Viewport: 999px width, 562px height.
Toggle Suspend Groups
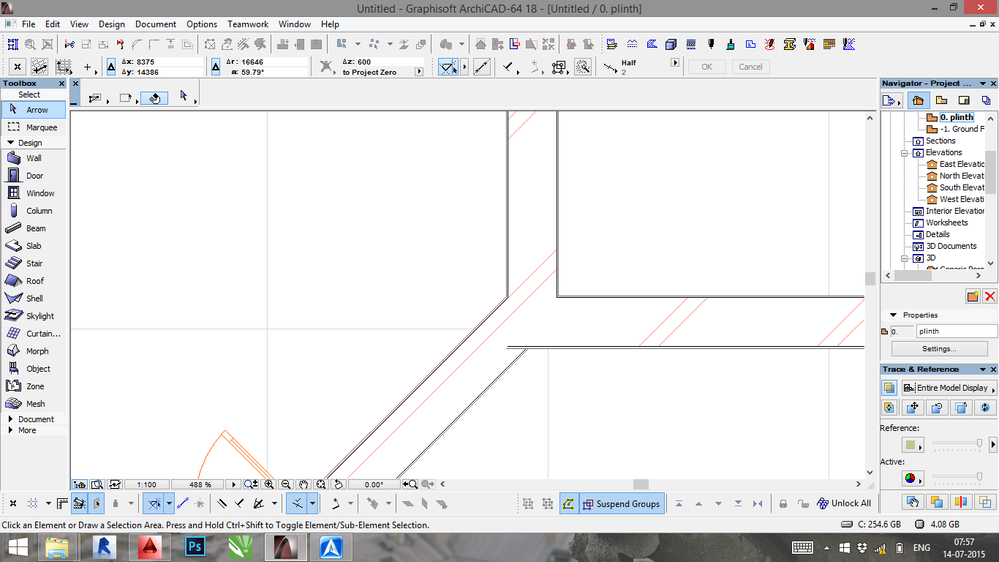[x=620, y=504]
